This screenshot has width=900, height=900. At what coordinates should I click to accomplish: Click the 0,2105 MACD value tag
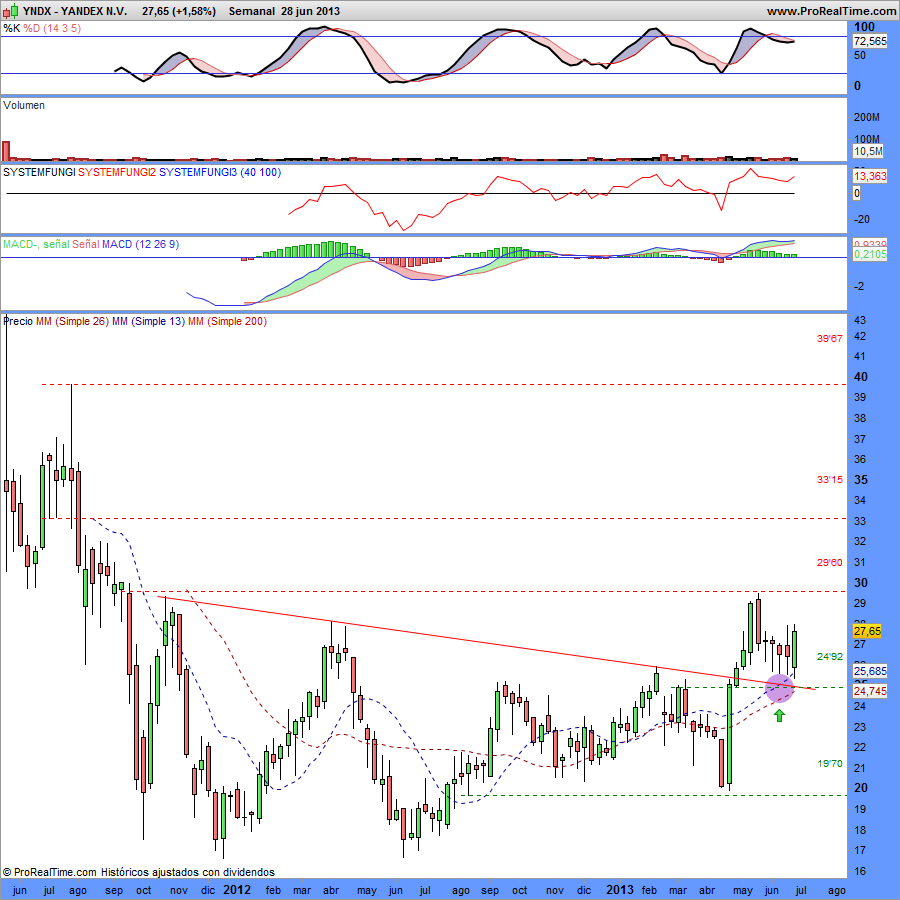pos(870,254)
